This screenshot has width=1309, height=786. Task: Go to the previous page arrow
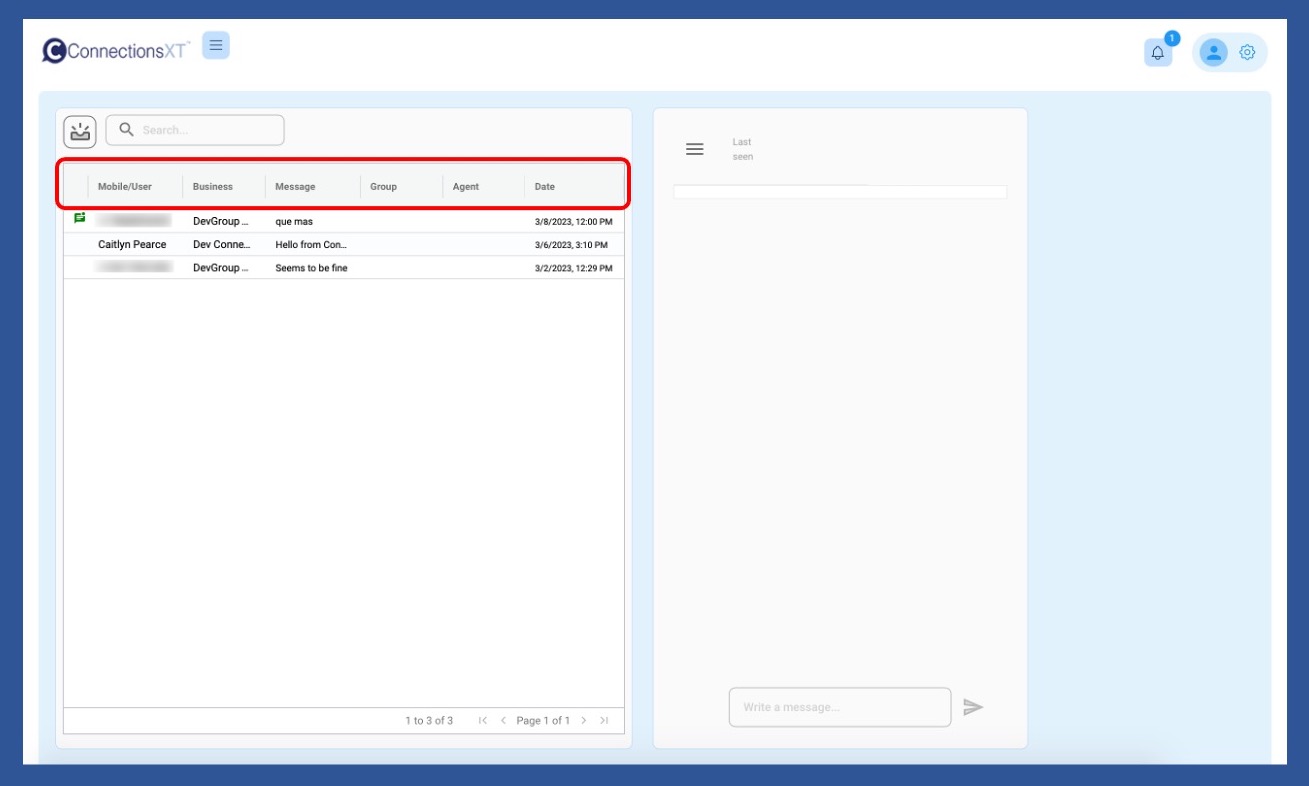(503, 720)
